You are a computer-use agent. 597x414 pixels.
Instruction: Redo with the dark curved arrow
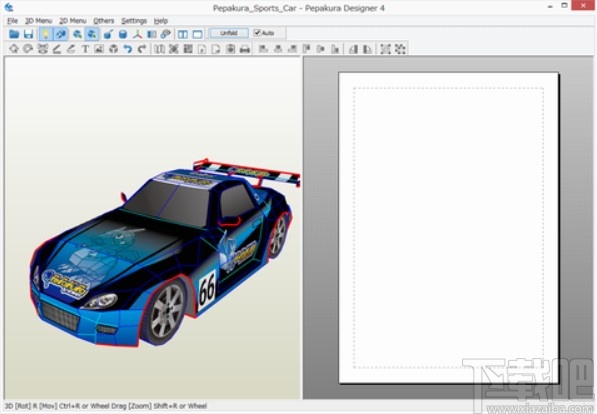[x=142, y=49]
